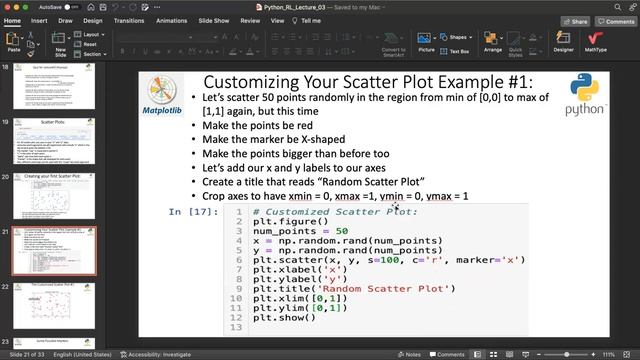The width and height of the screenshot is (640, 360).
Task: Click the Comments button in ribbon
Action: click(x=615, y=22)
